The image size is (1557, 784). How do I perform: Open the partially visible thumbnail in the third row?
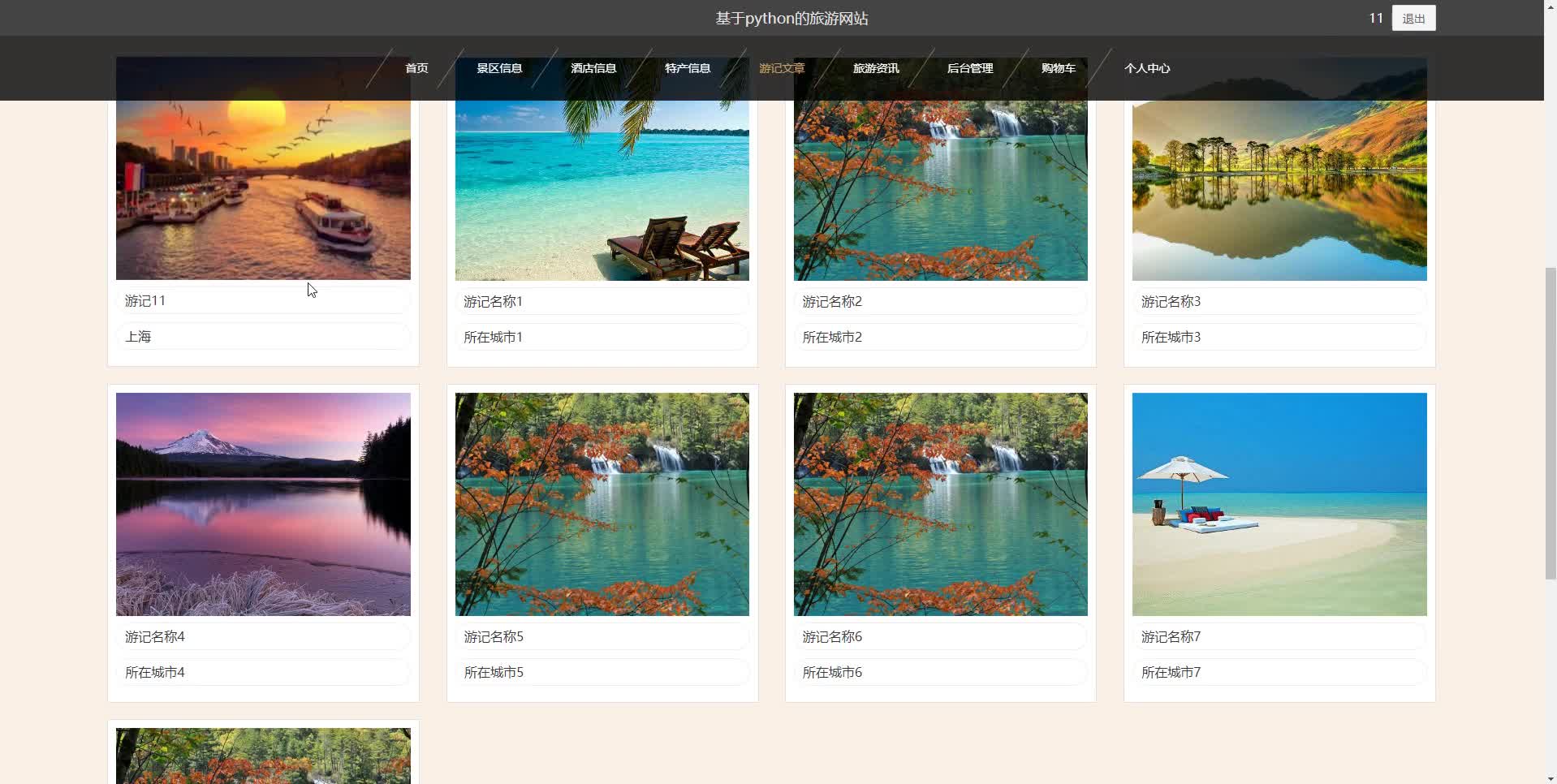263,756
